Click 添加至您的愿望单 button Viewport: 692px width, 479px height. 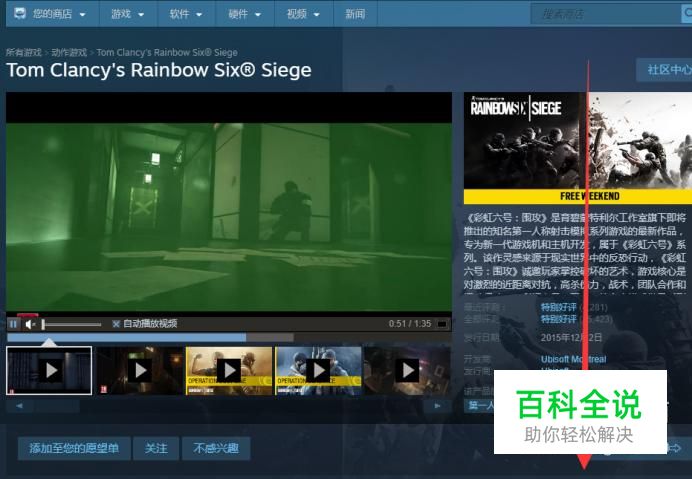click(74, 449)
